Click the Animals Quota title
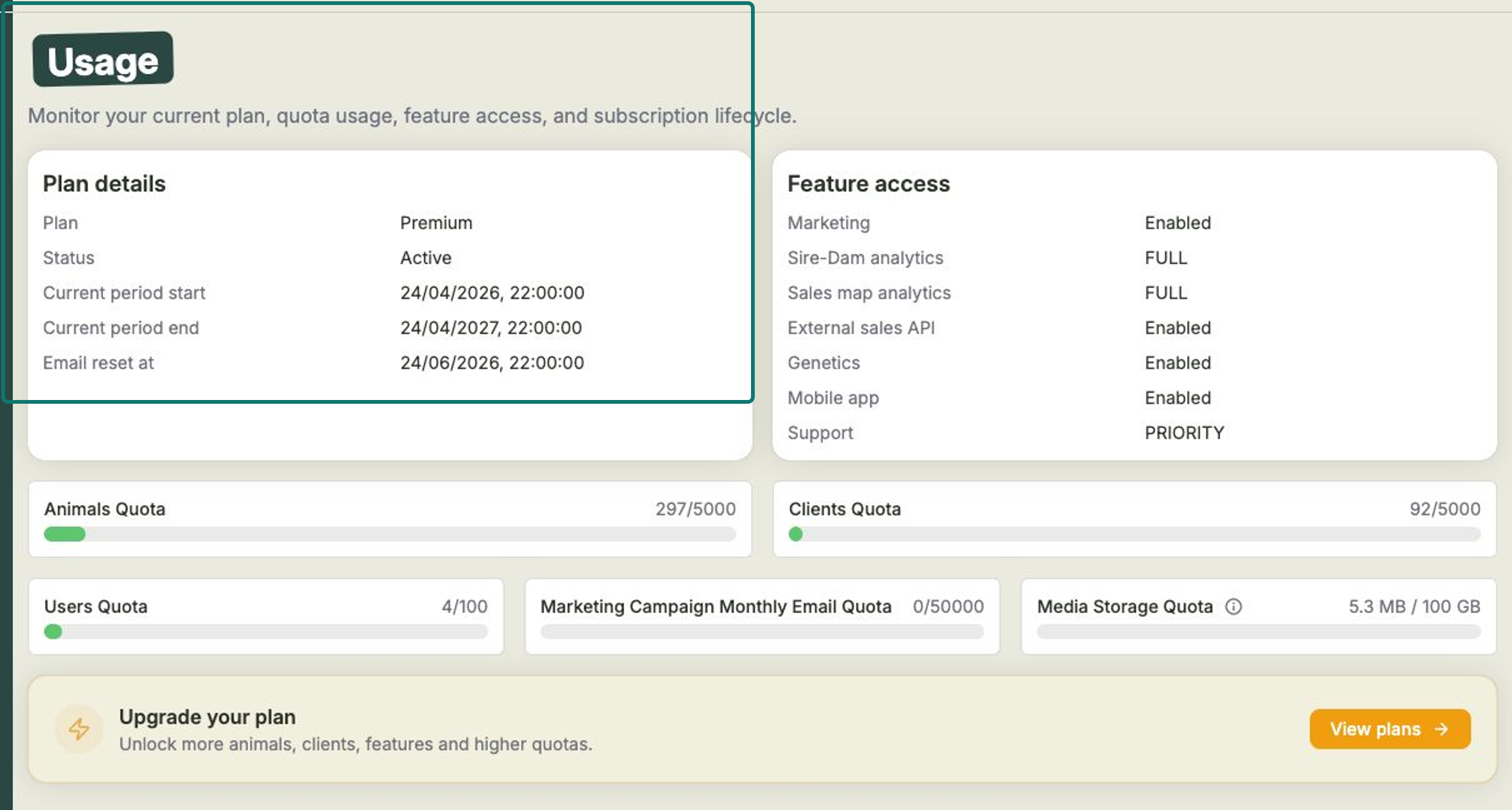 pos(105,509)
